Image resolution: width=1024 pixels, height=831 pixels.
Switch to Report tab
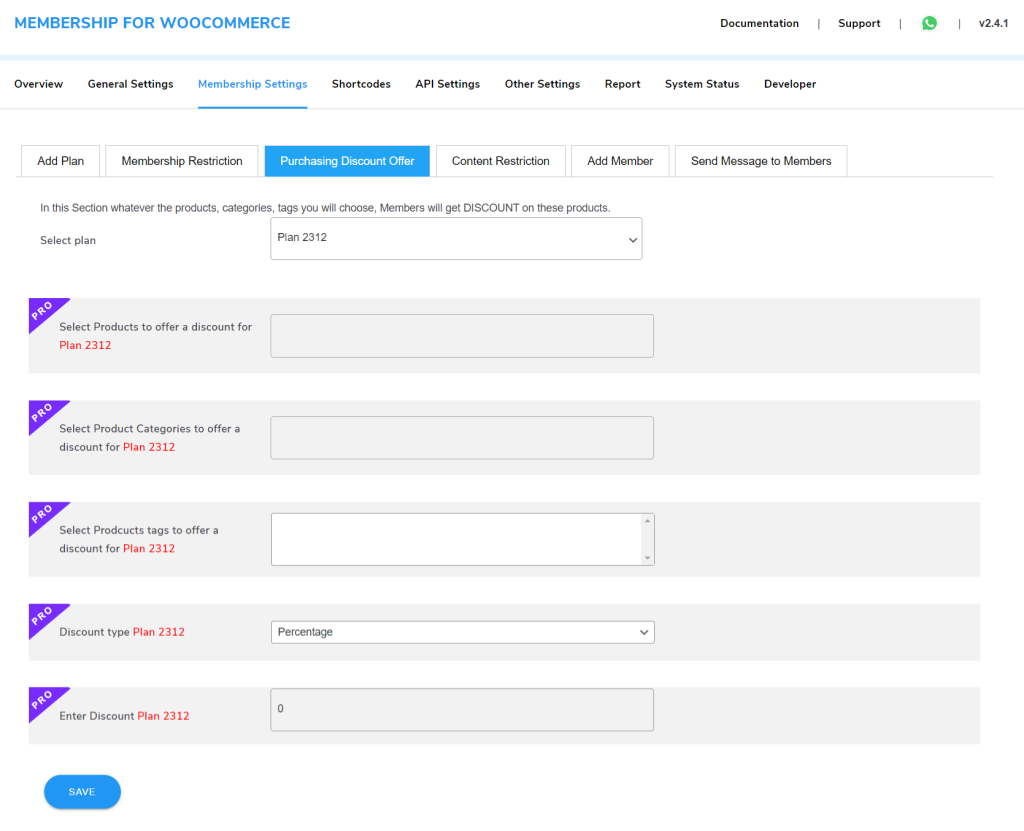pyautogui.click(x=622, y=84)
